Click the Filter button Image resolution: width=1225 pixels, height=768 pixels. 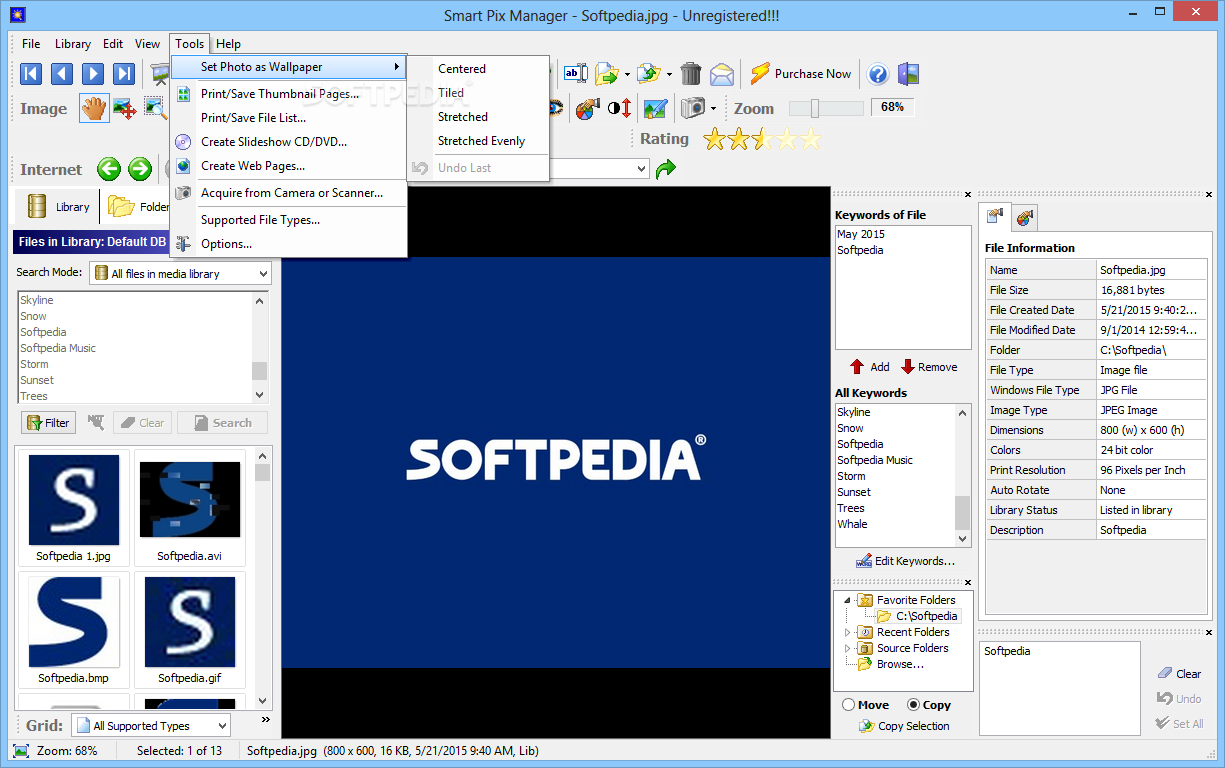(x=47, y=423)
